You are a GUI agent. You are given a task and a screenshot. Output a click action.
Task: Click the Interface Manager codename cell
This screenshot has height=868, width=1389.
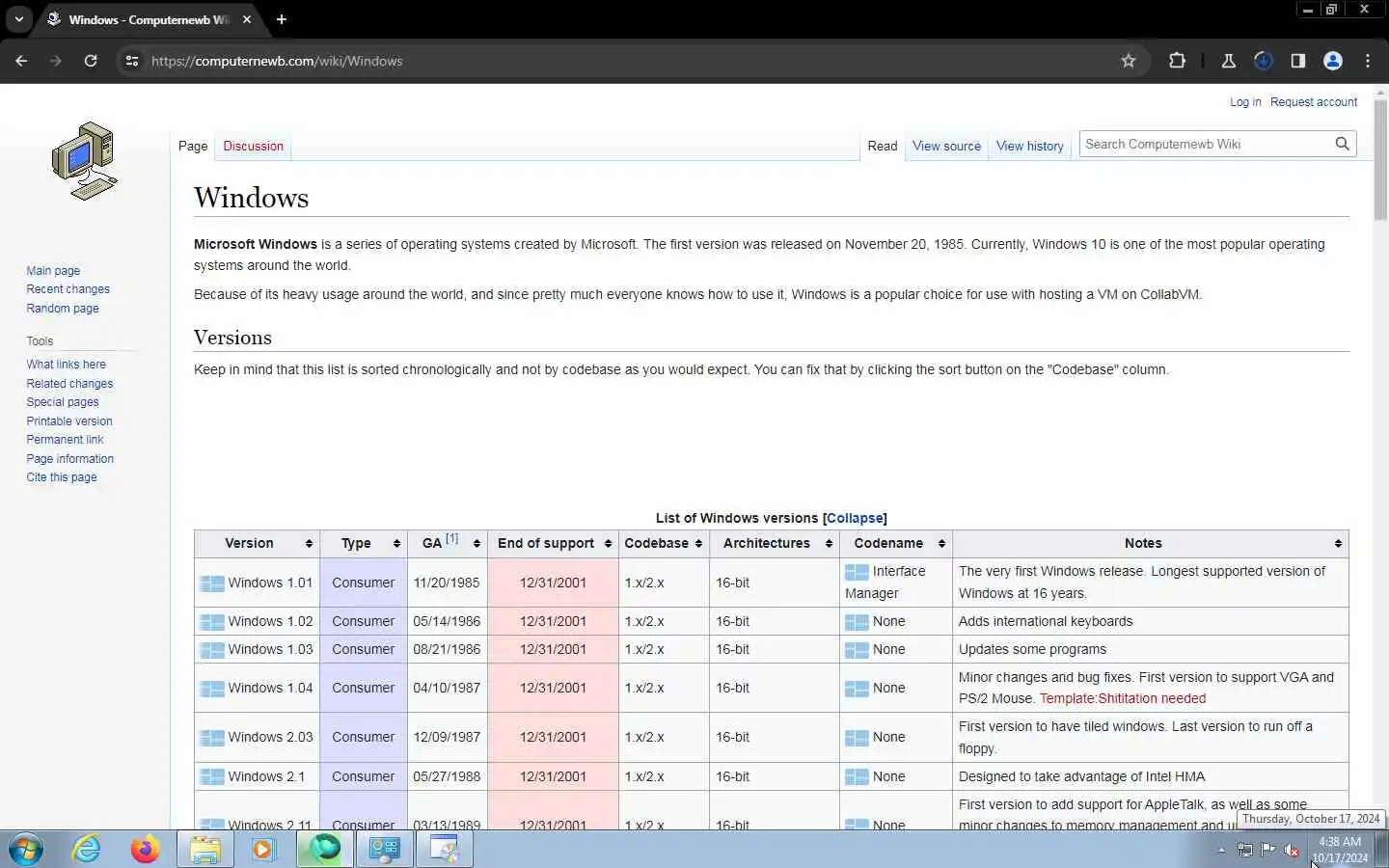pos(896,583)
